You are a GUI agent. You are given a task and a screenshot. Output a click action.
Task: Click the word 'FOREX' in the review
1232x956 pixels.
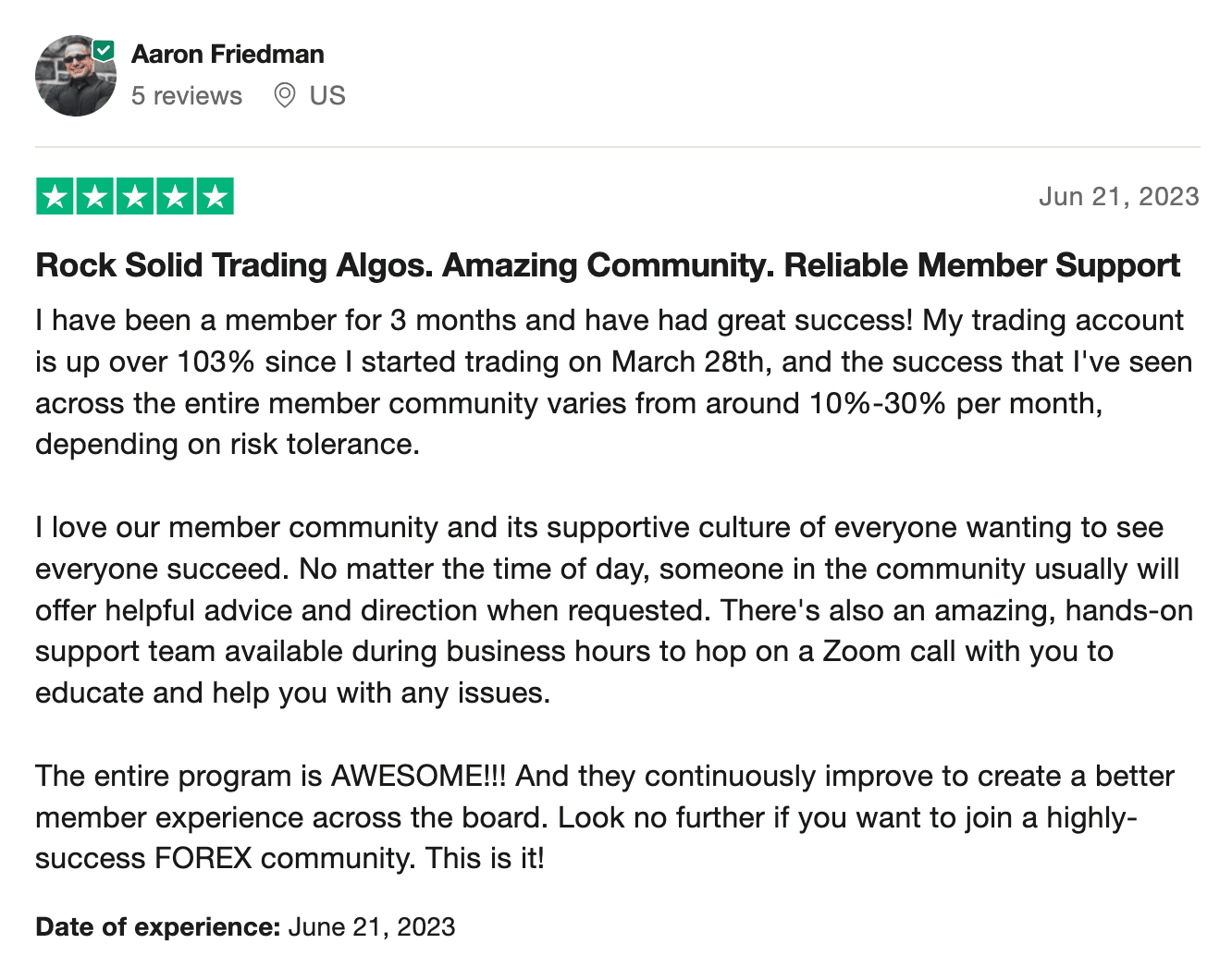tap(203, 858)
